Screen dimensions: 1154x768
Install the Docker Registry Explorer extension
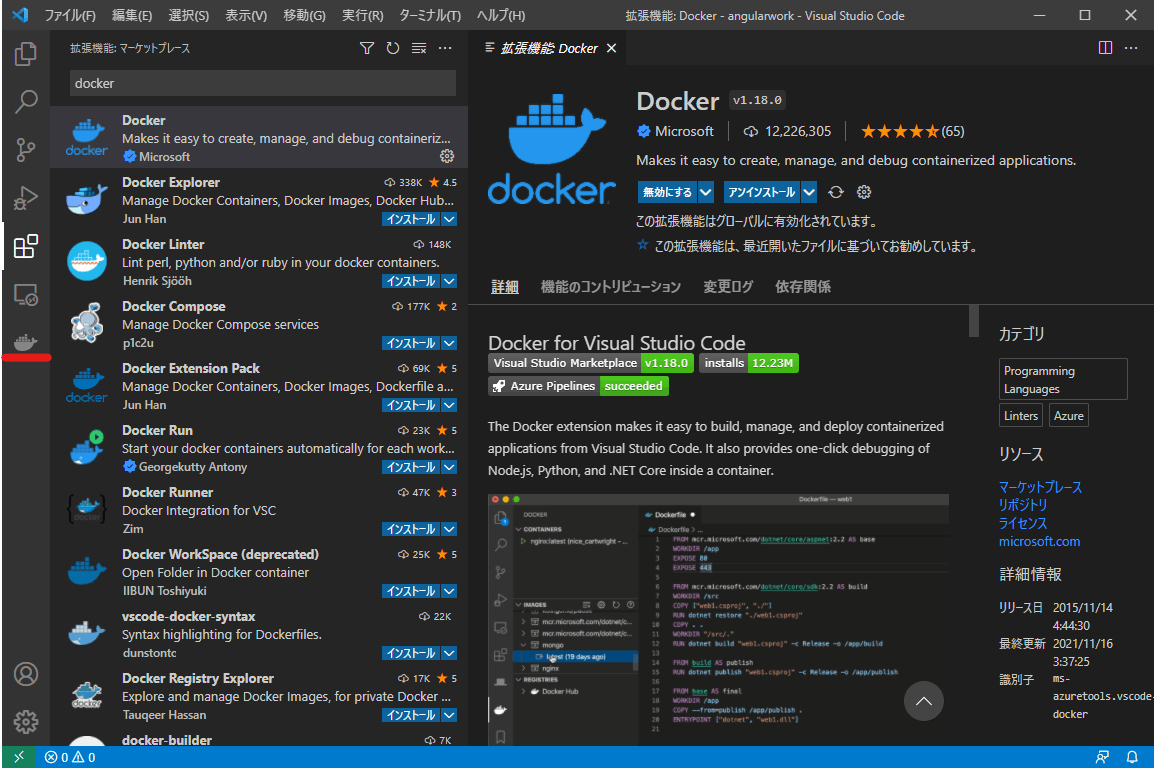point(411,715)
